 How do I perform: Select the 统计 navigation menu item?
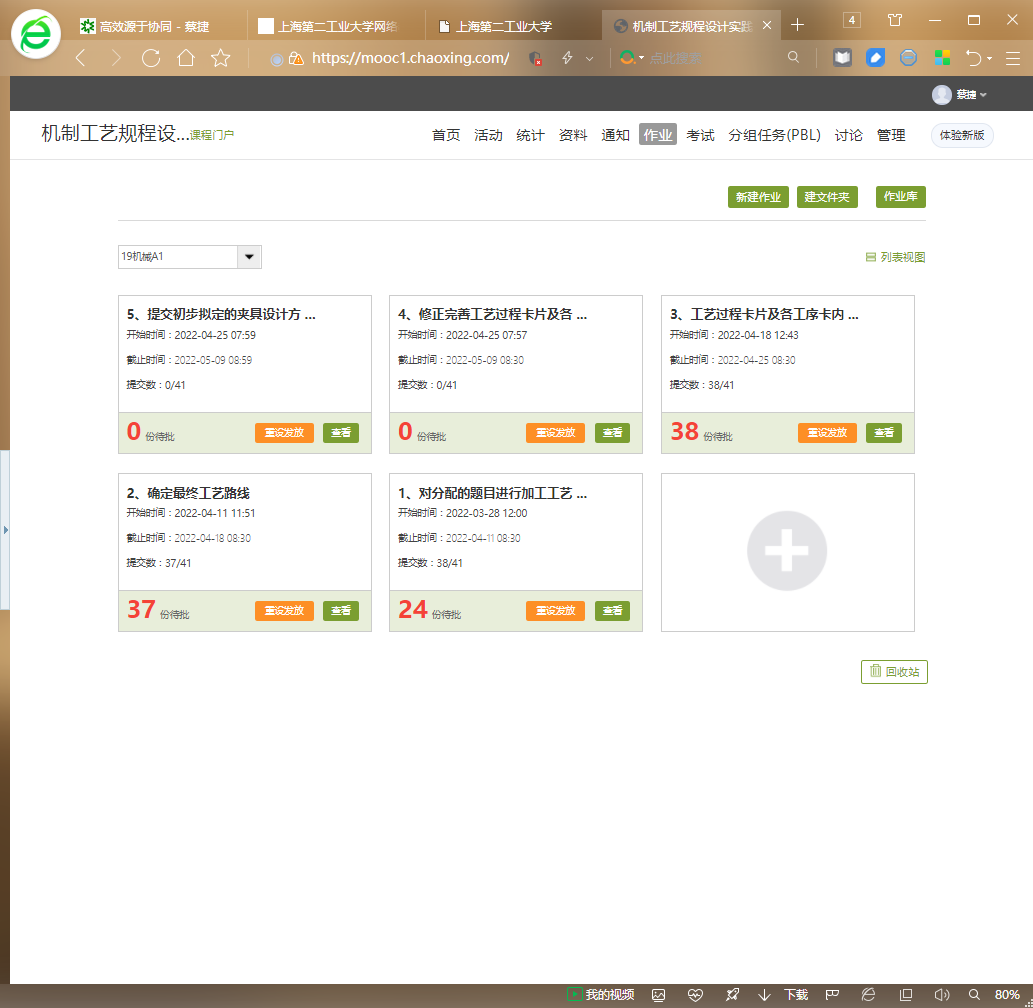pyautogui.click(x=530, y=135)
